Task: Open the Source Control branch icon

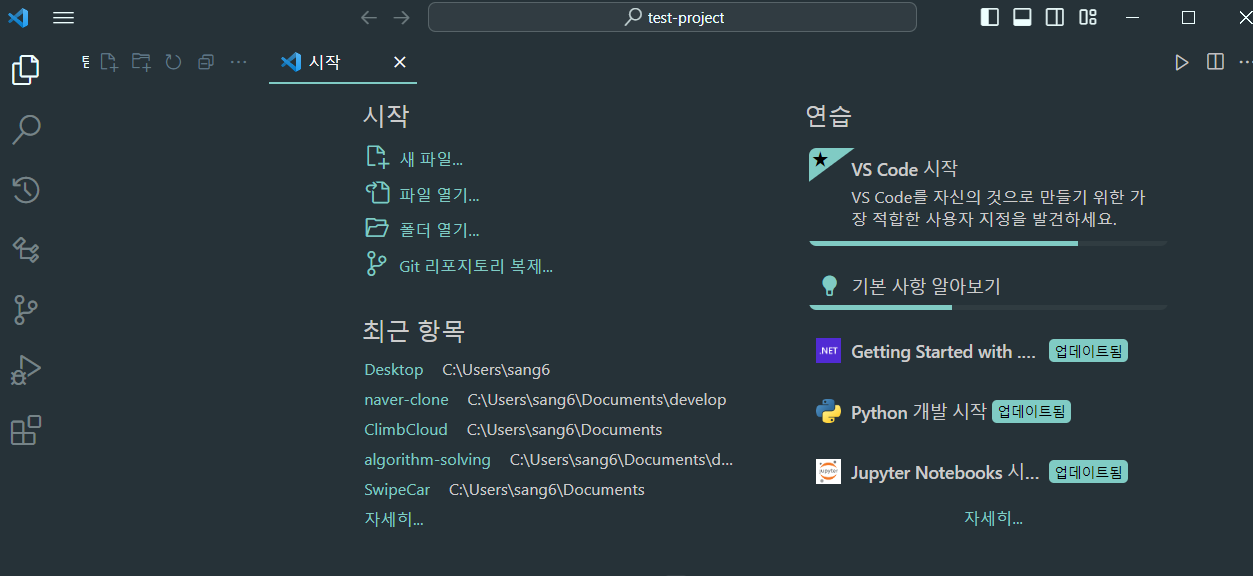Action: (x=25, y=311)
